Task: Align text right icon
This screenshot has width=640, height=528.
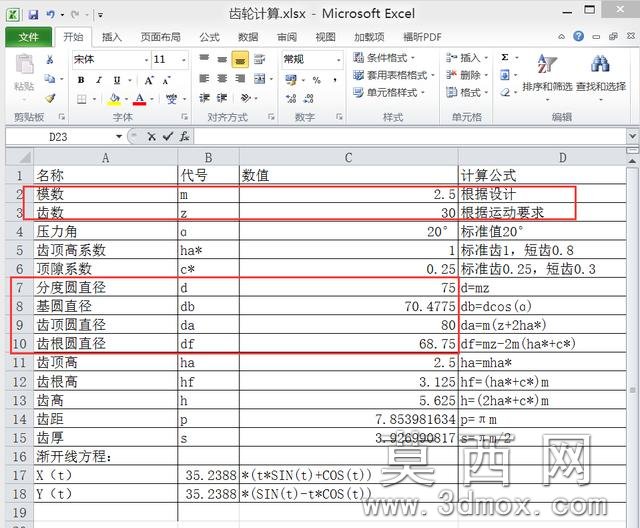Action: point(240,78)
